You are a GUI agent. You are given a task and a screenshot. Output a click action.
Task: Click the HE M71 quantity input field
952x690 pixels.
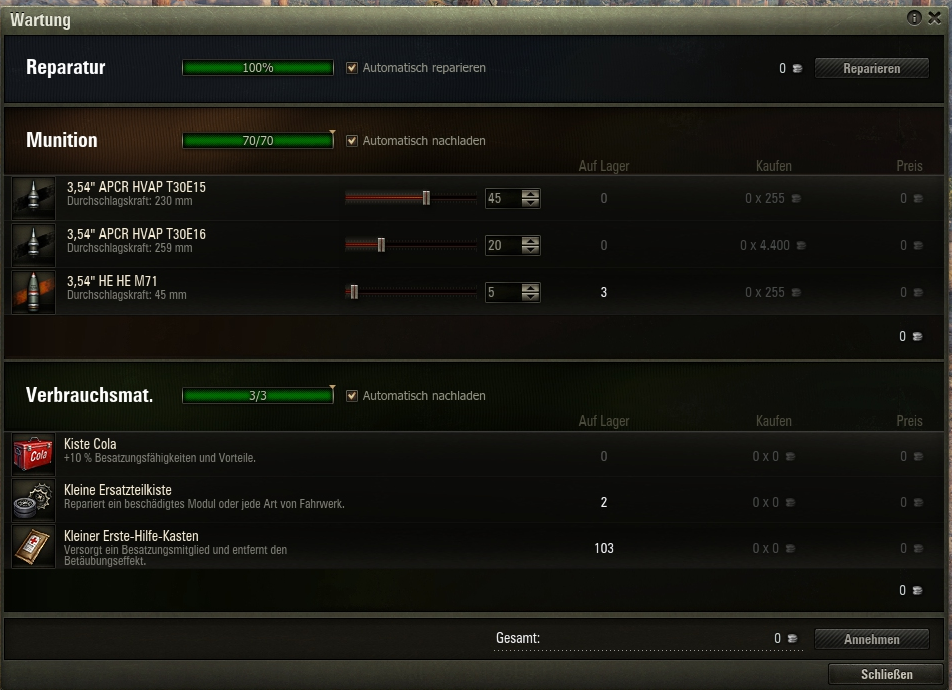click(x=503, y=292)
